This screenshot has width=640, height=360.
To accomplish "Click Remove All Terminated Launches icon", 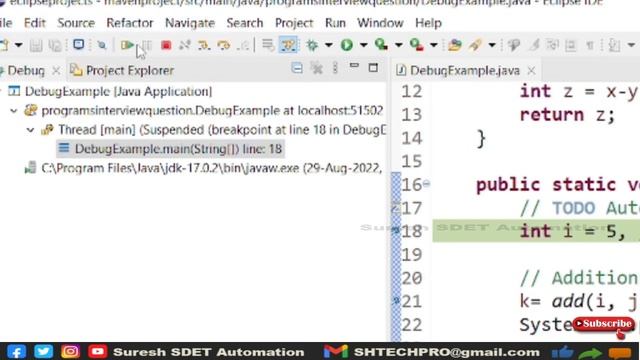I will 316,68.
